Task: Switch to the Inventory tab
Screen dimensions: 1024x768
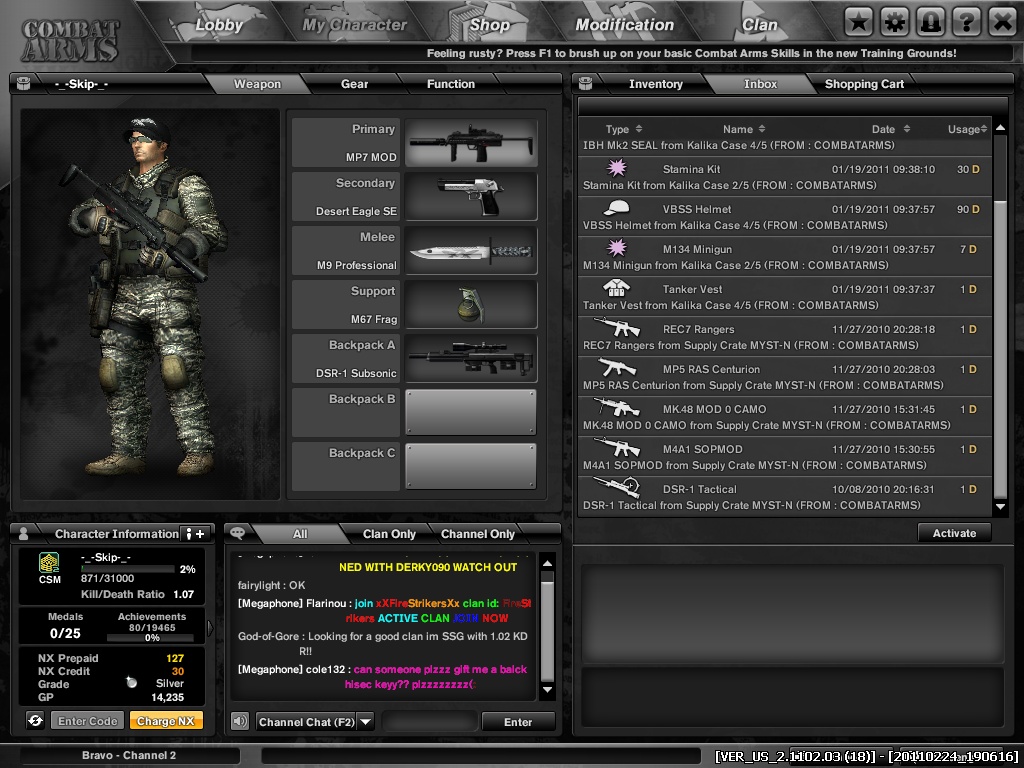Action: 656,84
